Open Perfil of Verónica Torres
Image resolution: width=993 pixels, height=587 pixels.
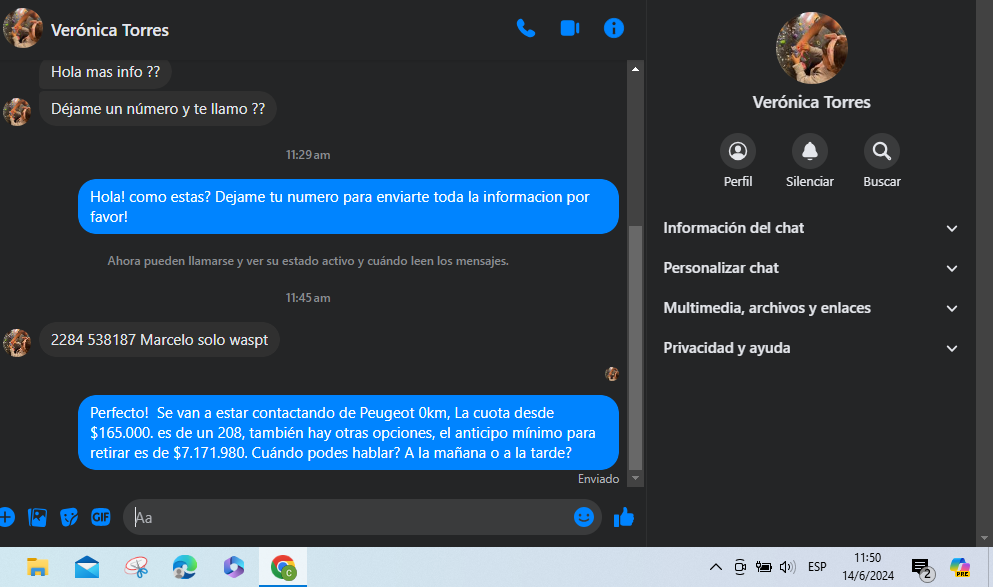pos(738,152)
